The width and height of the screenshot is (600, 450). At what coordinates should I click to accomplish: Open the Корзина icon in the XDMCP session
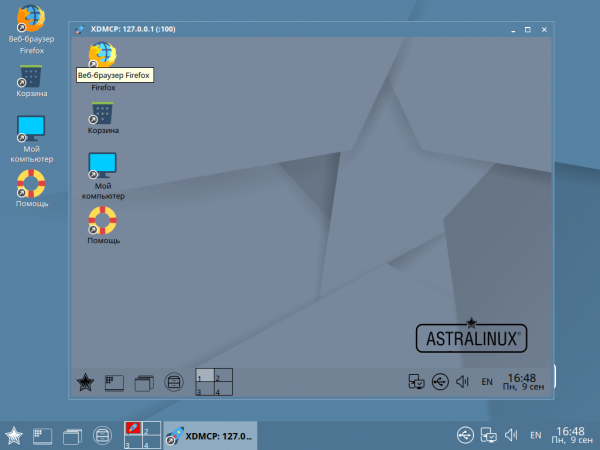point(102,113)
